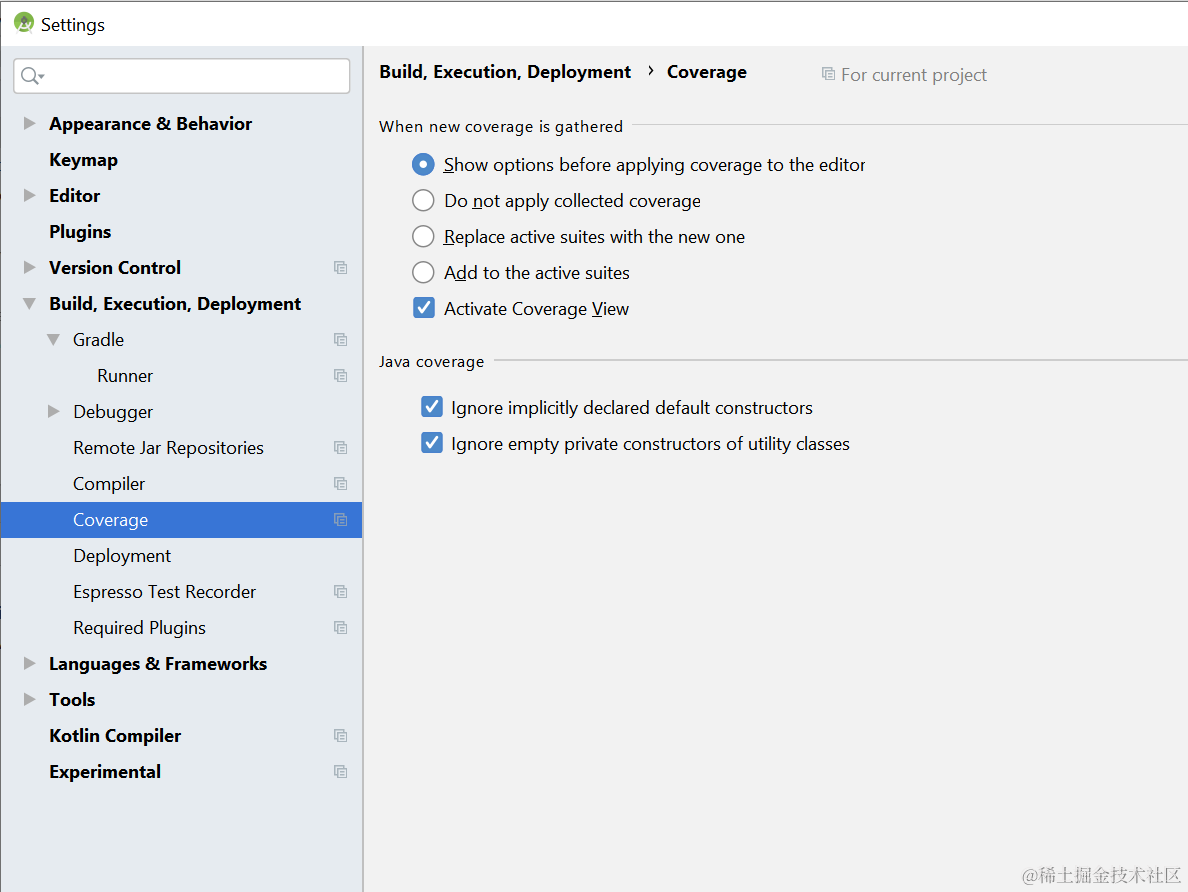
Task: Click the project-scope icon beside Compiler
Action: coord(340,483)
